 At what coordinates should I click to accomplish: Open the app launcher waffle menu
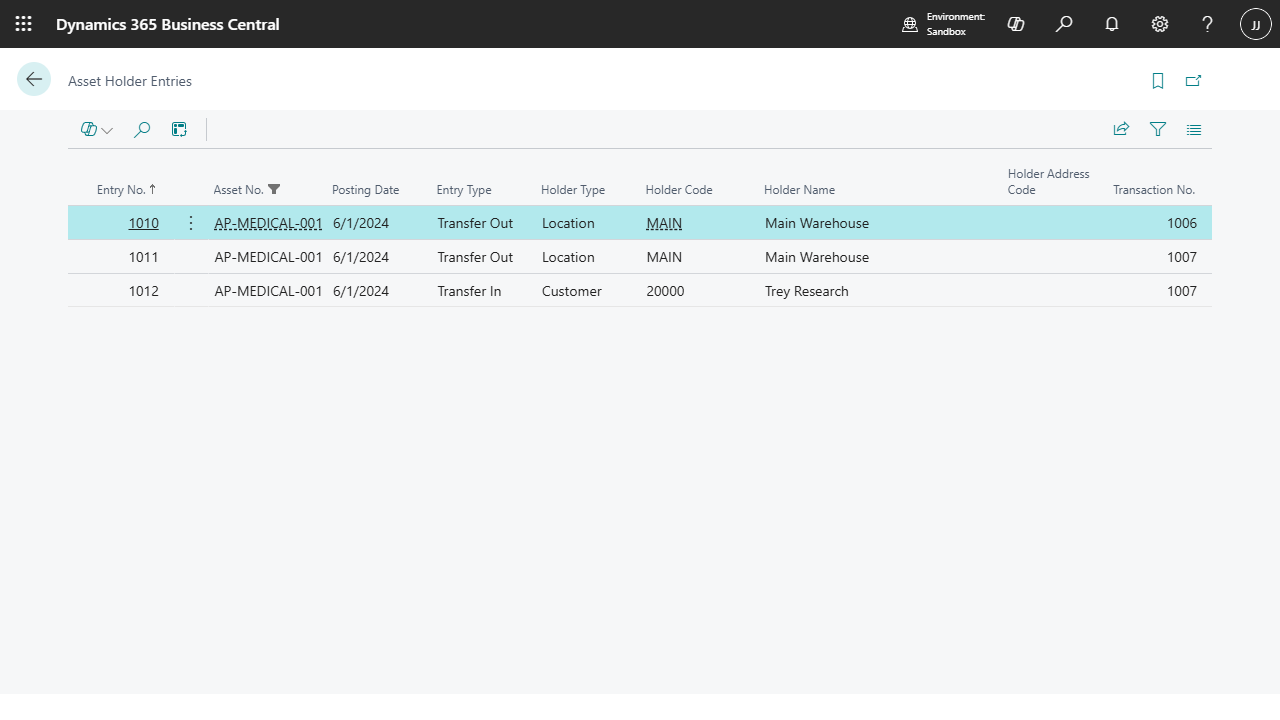coord(23,24)
